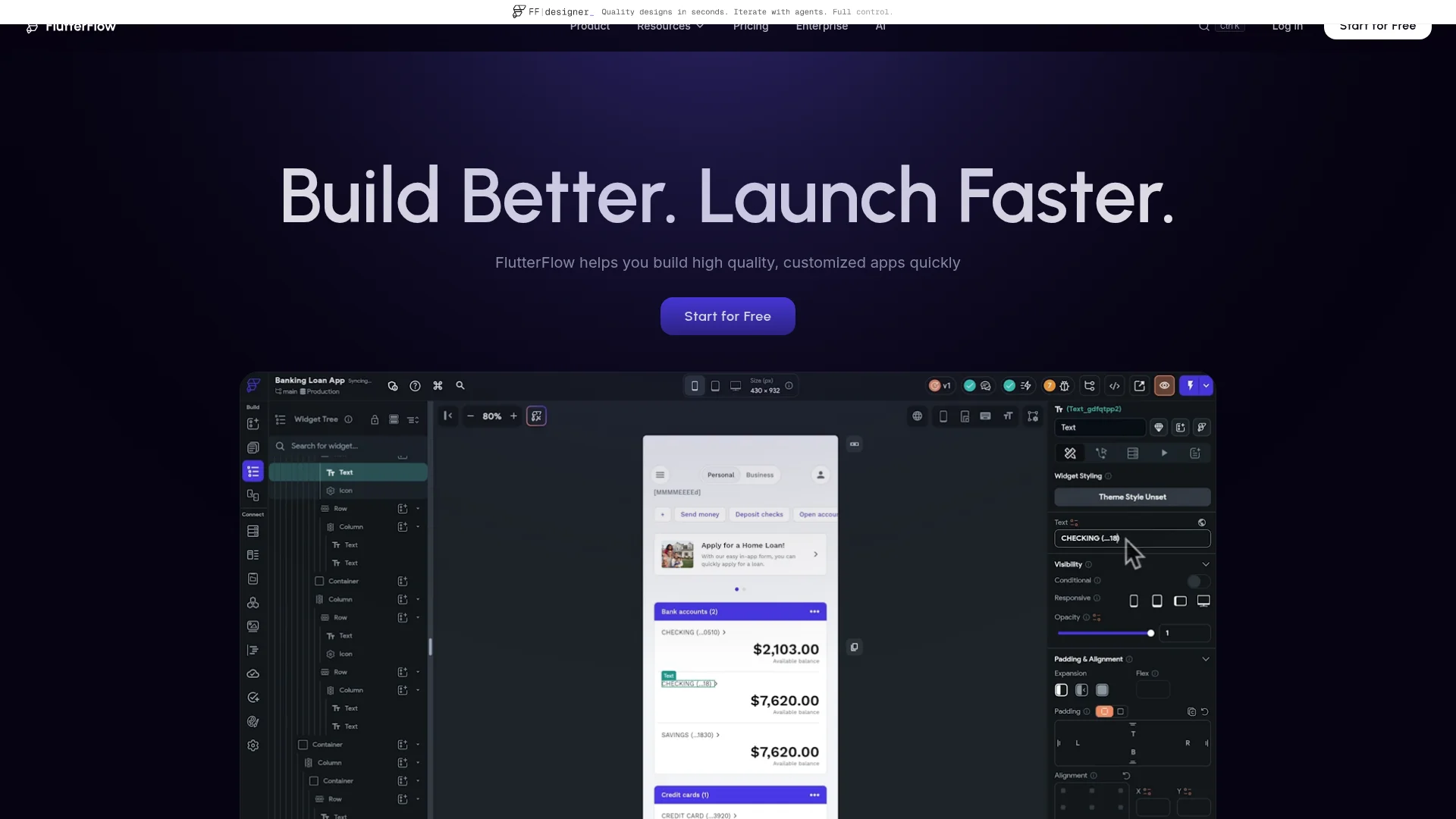Open the Firestore database sidebar icon
1456x819 pixels.
(253, 532)
